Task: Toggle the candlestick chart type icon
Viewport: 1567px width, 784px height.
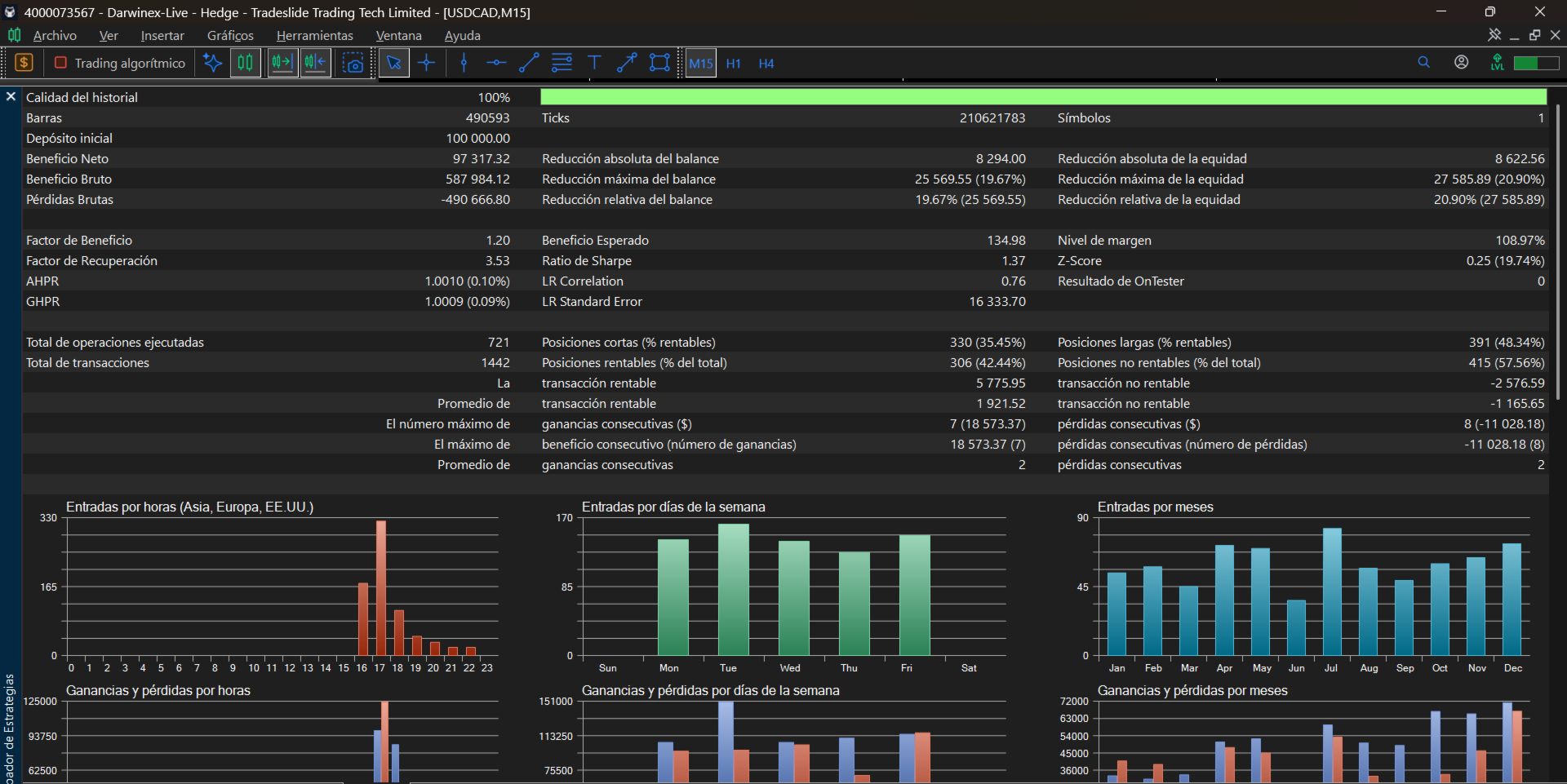Action: point(245,63)
